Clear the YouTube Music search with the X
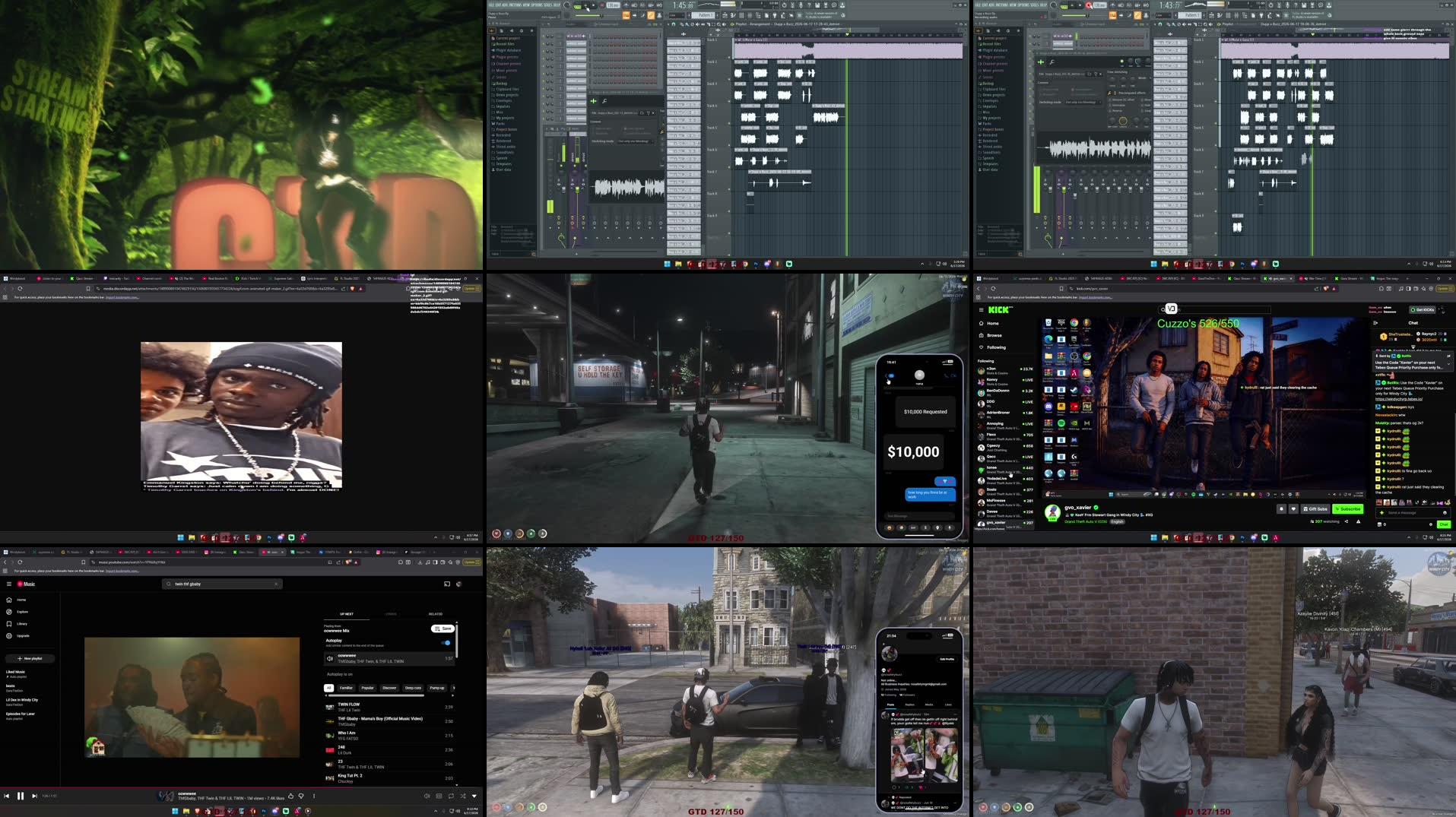 pos(276,584)
